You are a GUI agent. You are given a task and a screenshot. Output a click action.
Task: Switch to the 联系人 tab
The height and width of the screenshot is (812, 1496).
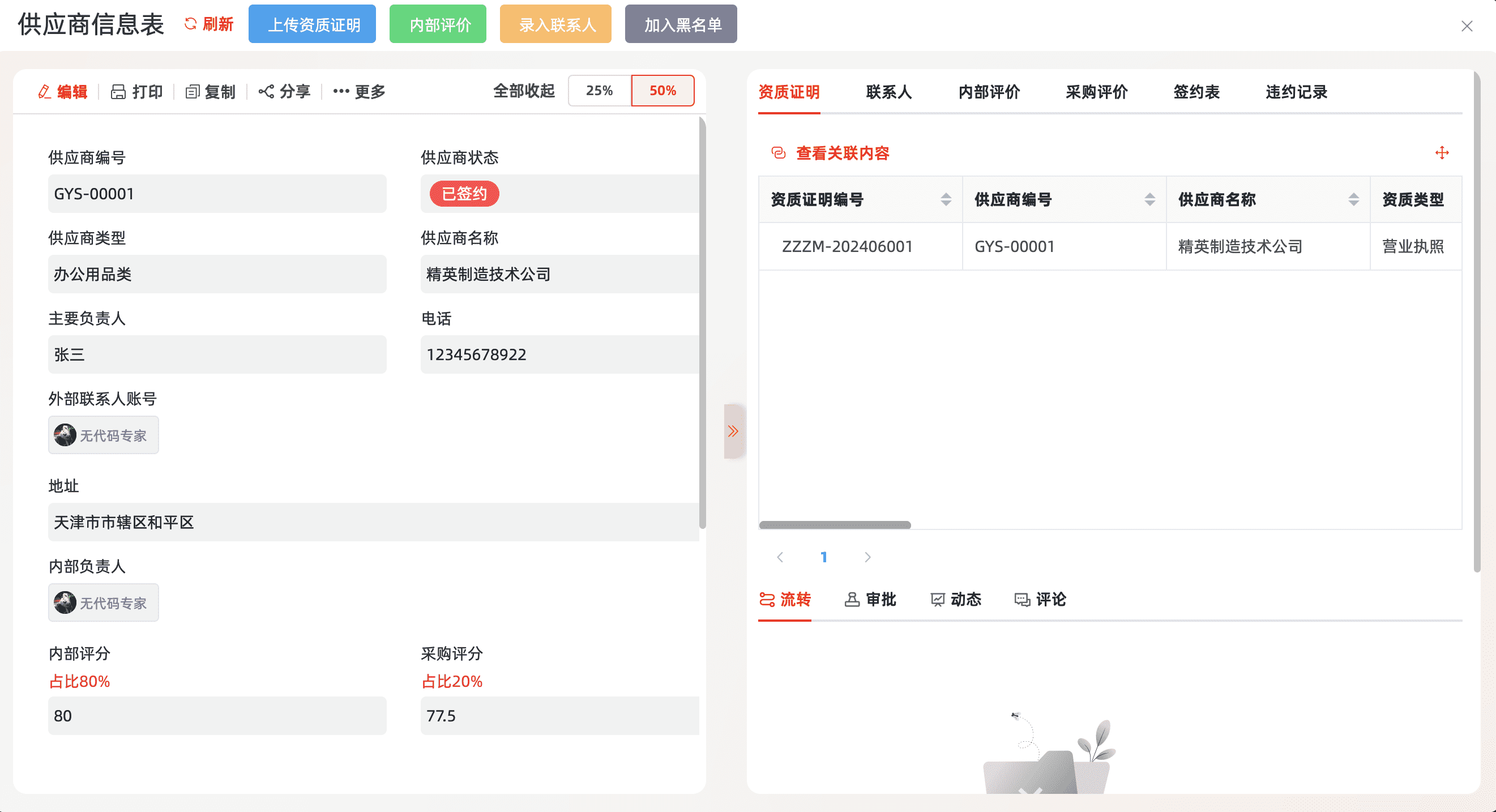pyautogui.click(x=888, y=92)
